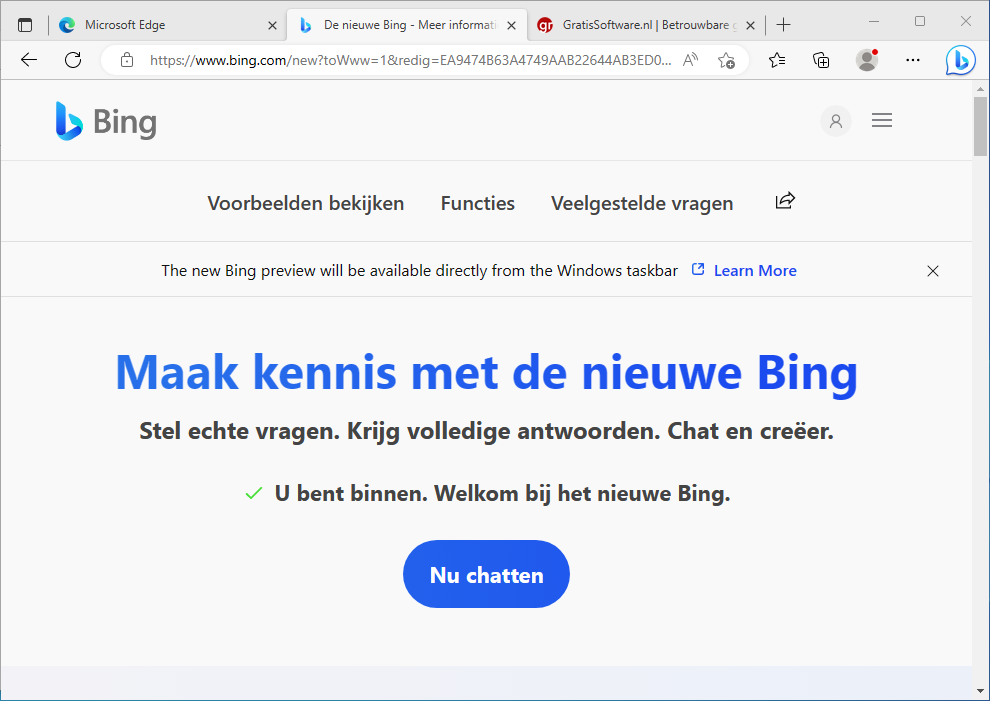Image resolution: width=990 pixels, height=701 pixels.
Task: Open Edge Settings and more menu
Action: click(x=912, y=60)
